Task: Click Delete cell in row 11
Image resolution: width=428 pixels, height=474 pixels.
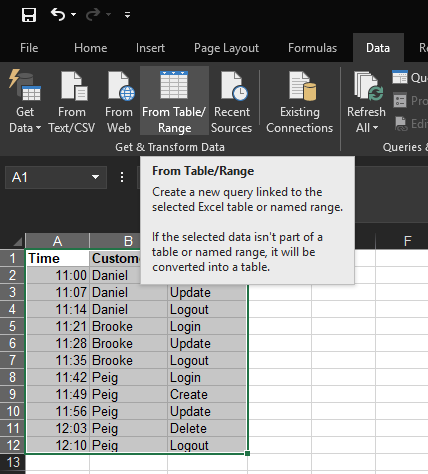Action: [207, 428]
